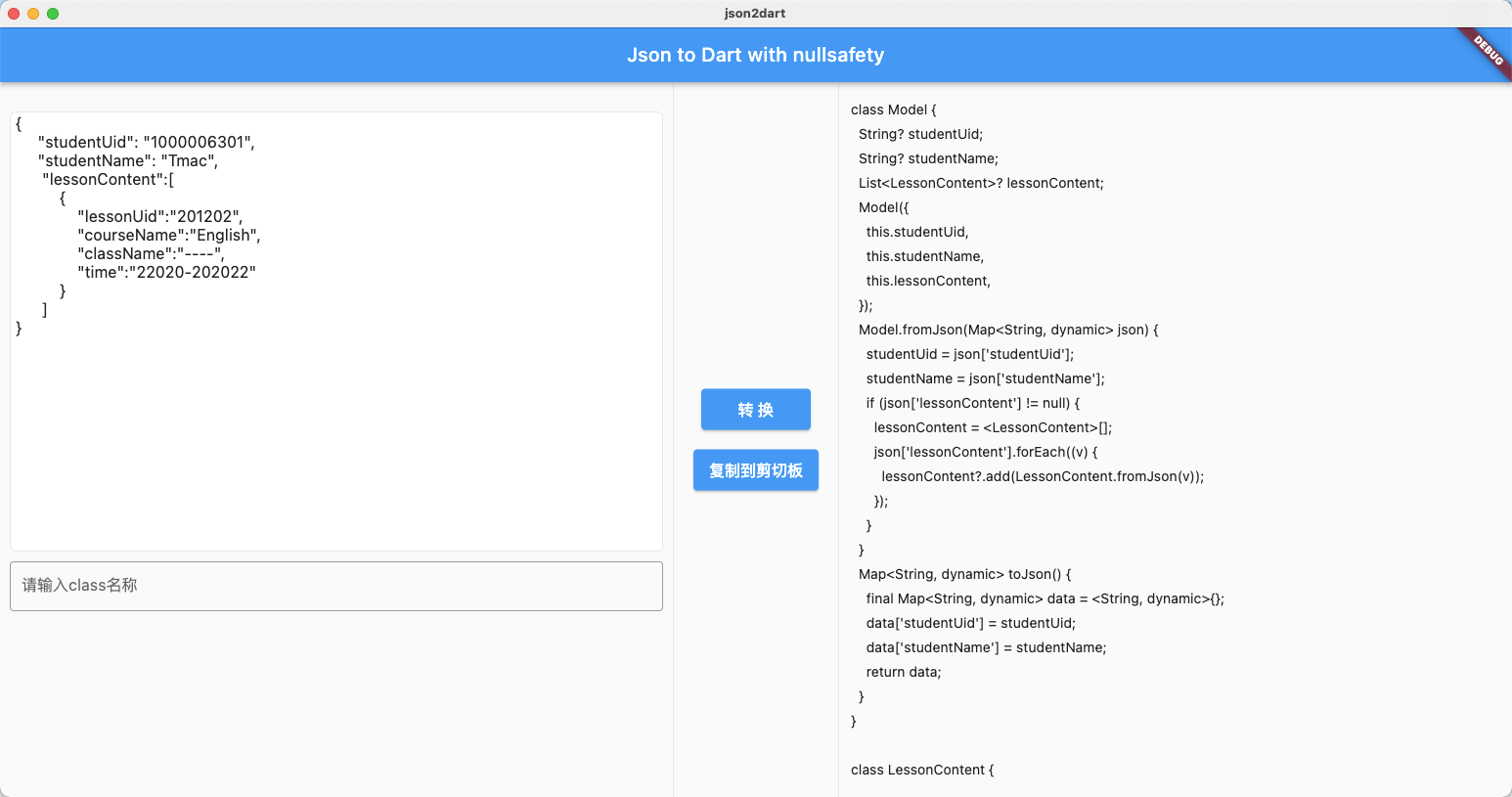Click the json2dart window title

point(755,13)
